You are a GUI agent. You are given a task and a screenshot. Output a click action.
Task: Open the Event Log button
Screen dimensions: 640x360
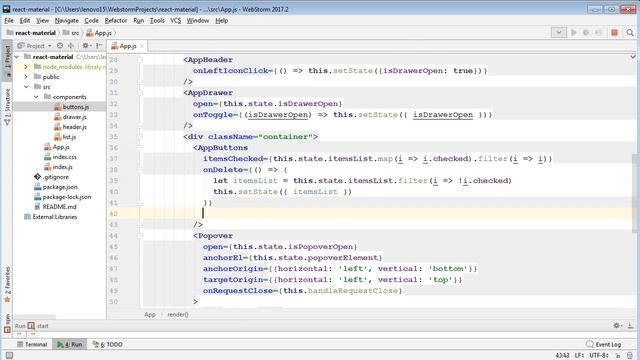[604, 344]
